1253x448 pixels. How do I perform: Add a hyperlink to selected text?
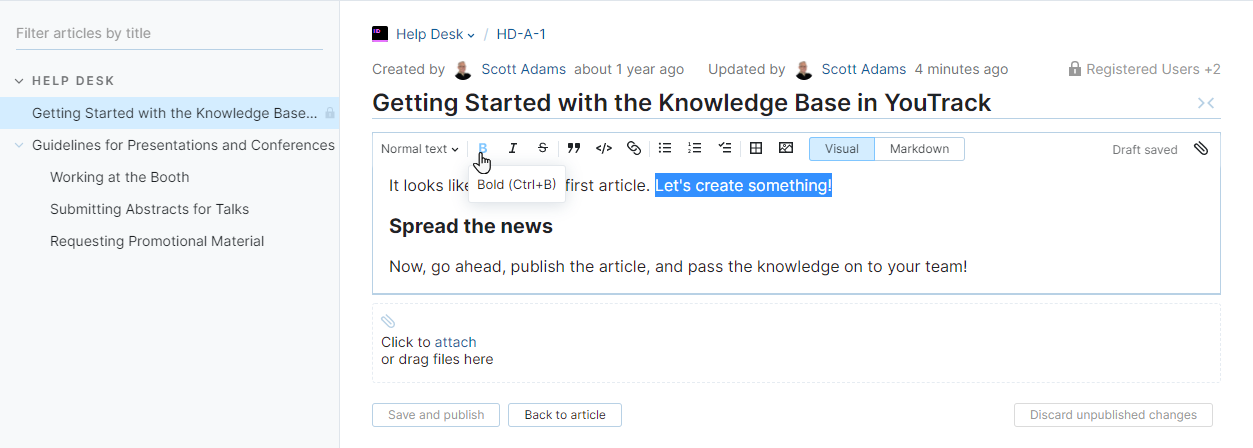633,149
